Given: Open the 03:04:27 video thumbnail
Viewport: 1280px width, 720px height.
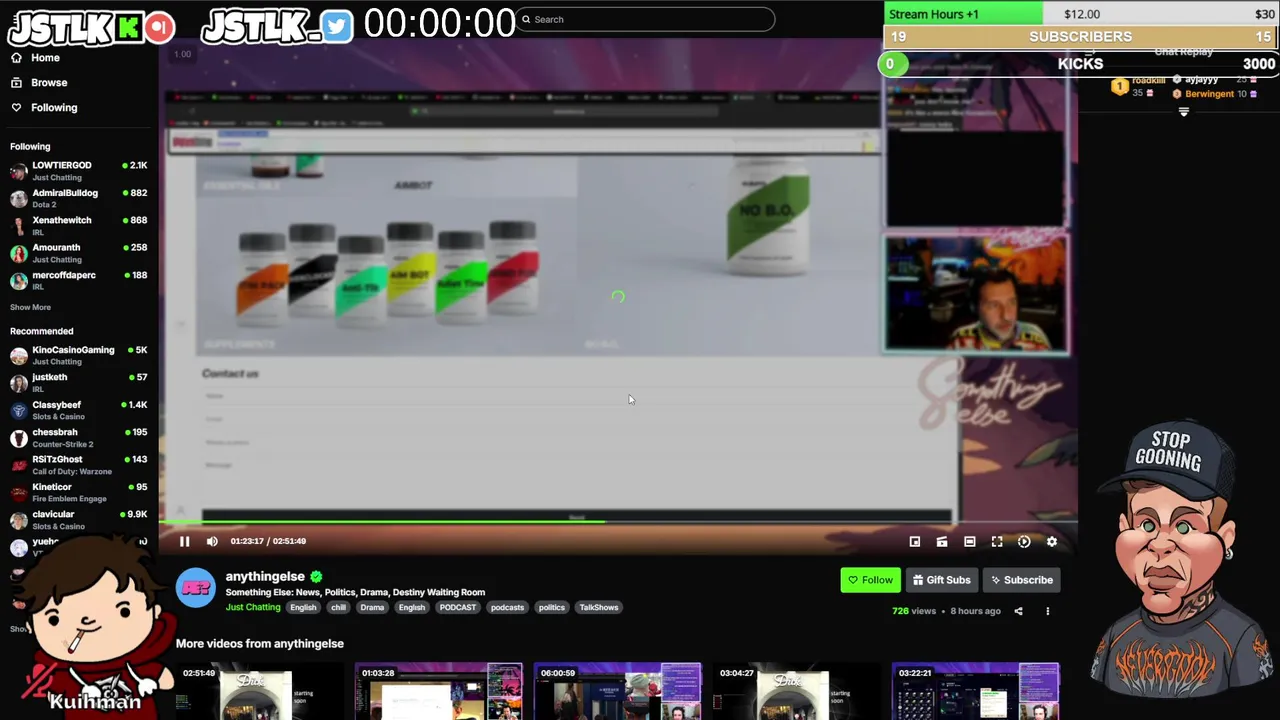Looking at the screenshot, I should 796,691.
